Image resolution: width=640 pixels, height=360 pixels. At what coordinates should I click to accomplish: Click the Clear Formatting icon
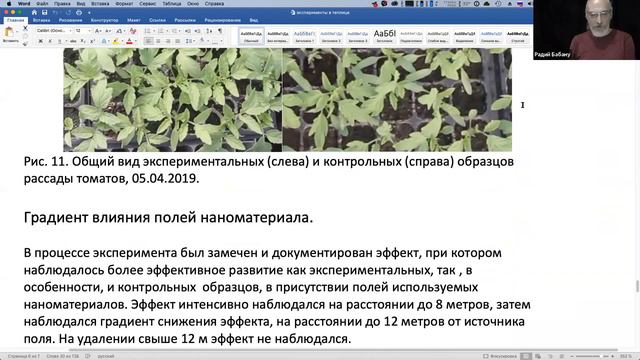133,31
